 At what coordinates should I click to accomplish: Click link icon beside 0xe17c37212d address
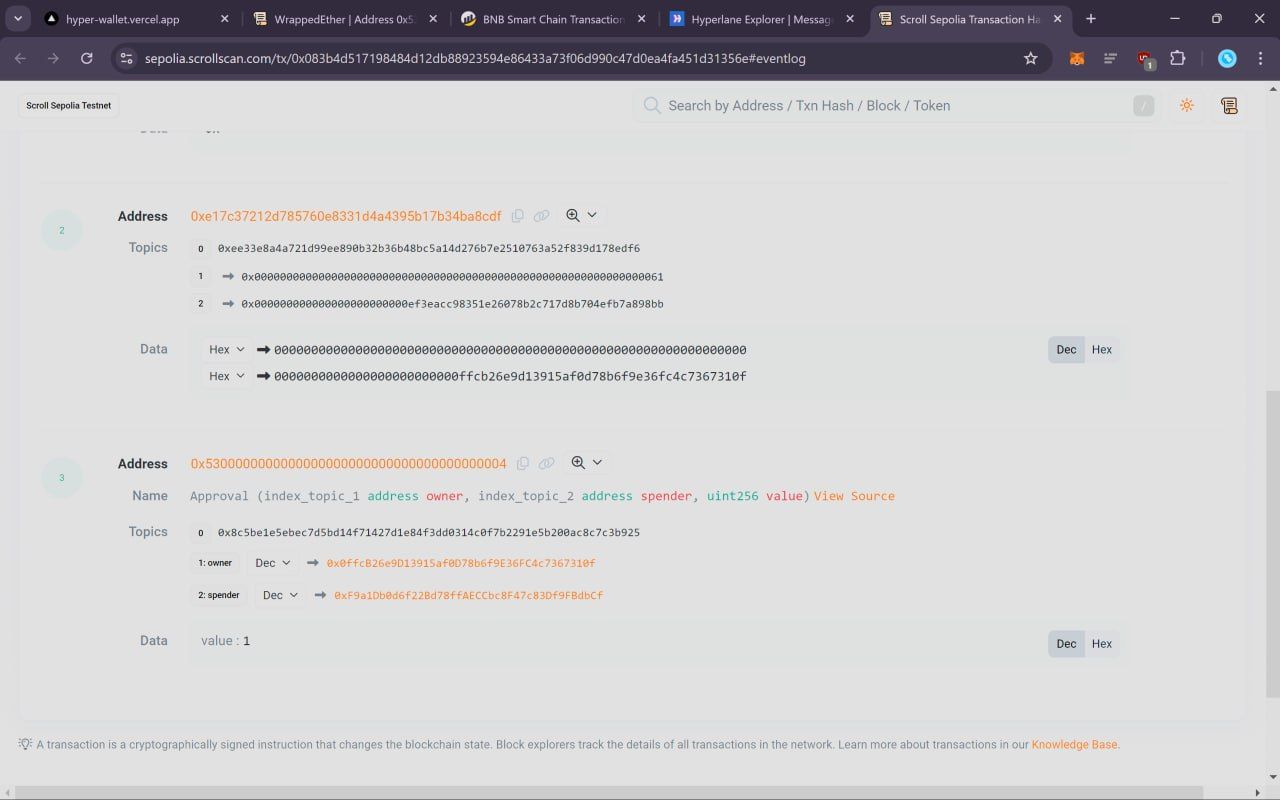coord(541,216)
